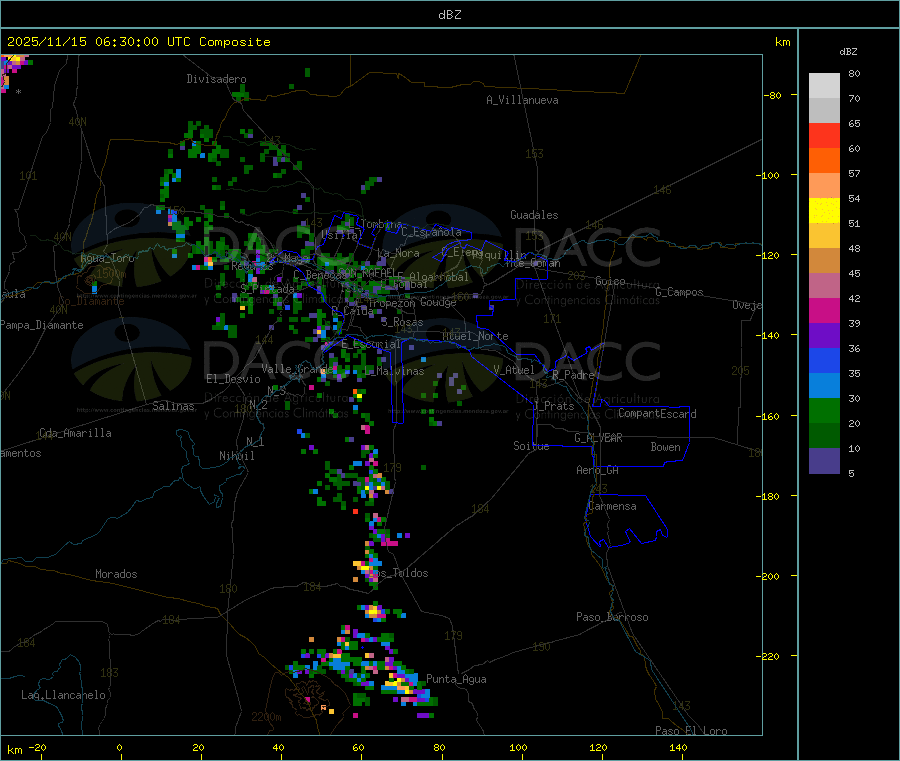The width and height of the screenshot is (900, 761).
Task: Click the Guadales location label
Action: [x=534, y=215]
